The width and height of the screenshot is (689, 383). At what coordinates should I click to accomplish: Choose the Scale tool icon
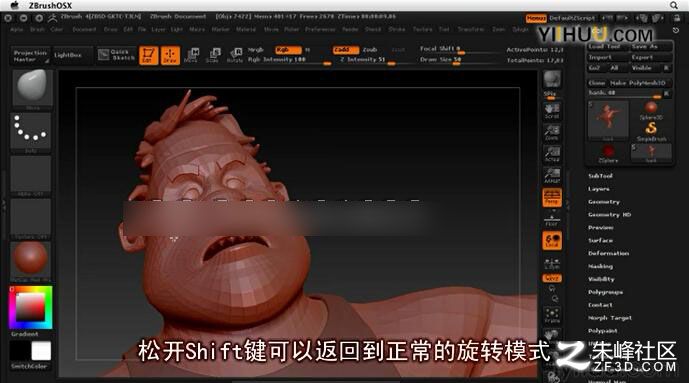(213, 55)
